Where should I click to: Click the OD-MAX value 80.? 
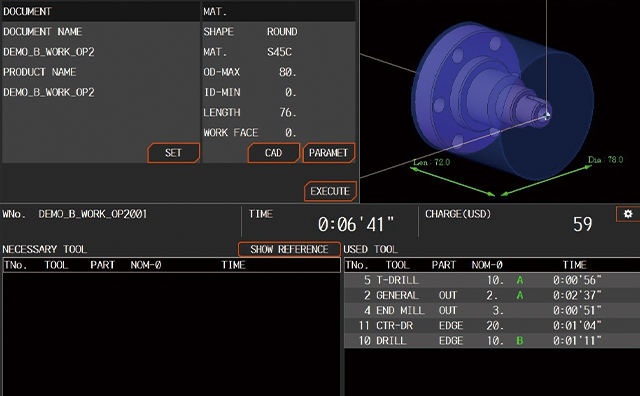288,72
